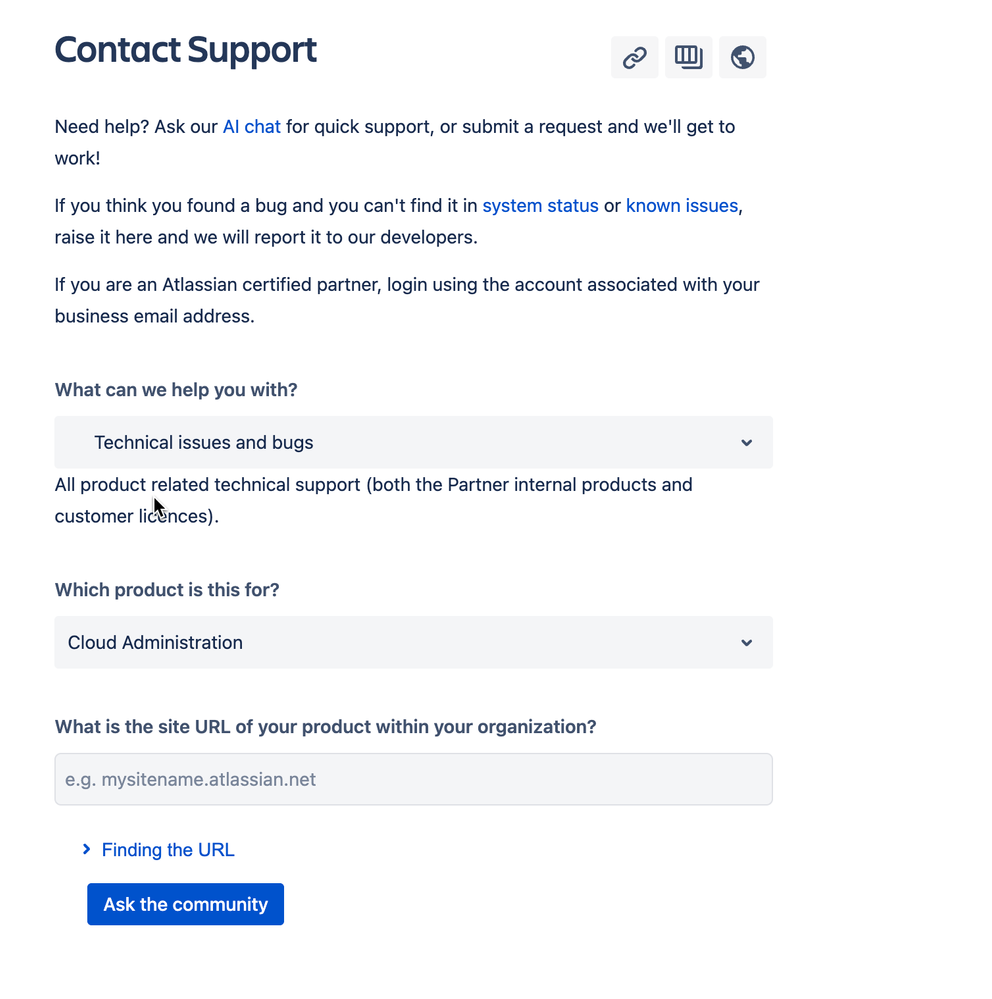The image size is (992, 999).
Task: Click the Atlassian certified partner paragraph
Action: [407, 300]
